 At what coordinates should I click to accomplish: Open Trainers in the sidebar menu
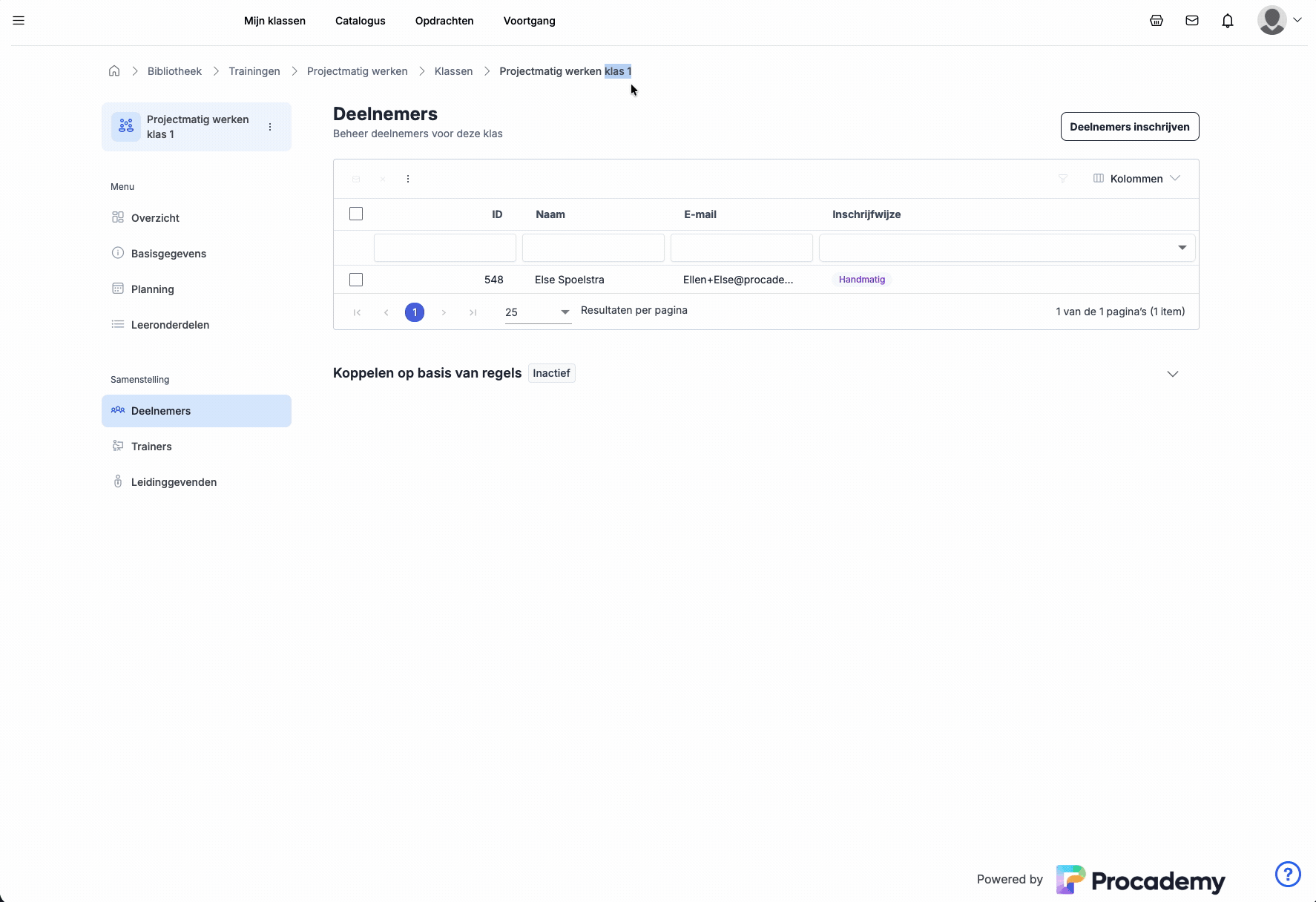coord(151,447)
